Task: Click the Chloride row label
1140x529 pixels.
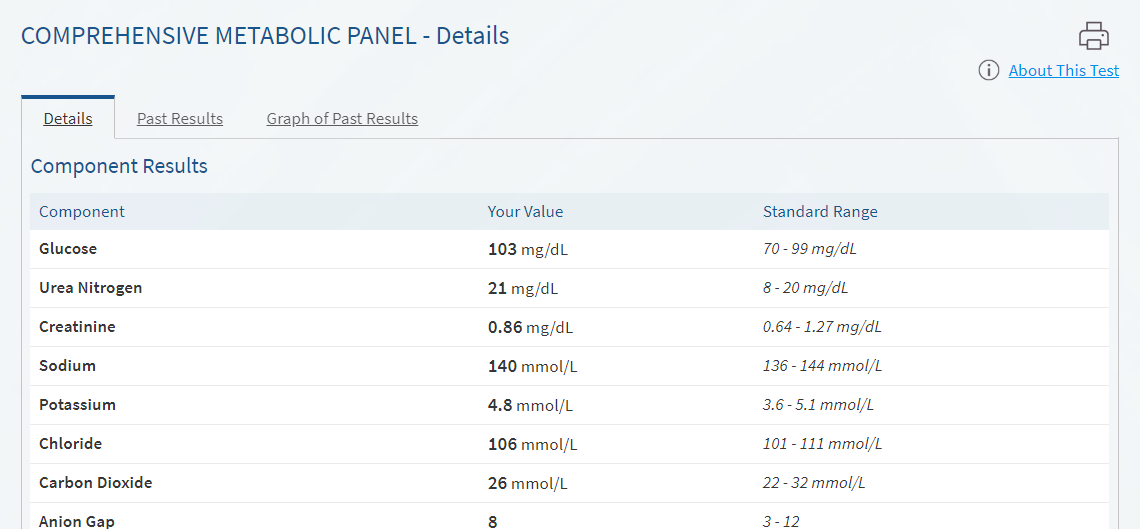Action: [71, 444]
